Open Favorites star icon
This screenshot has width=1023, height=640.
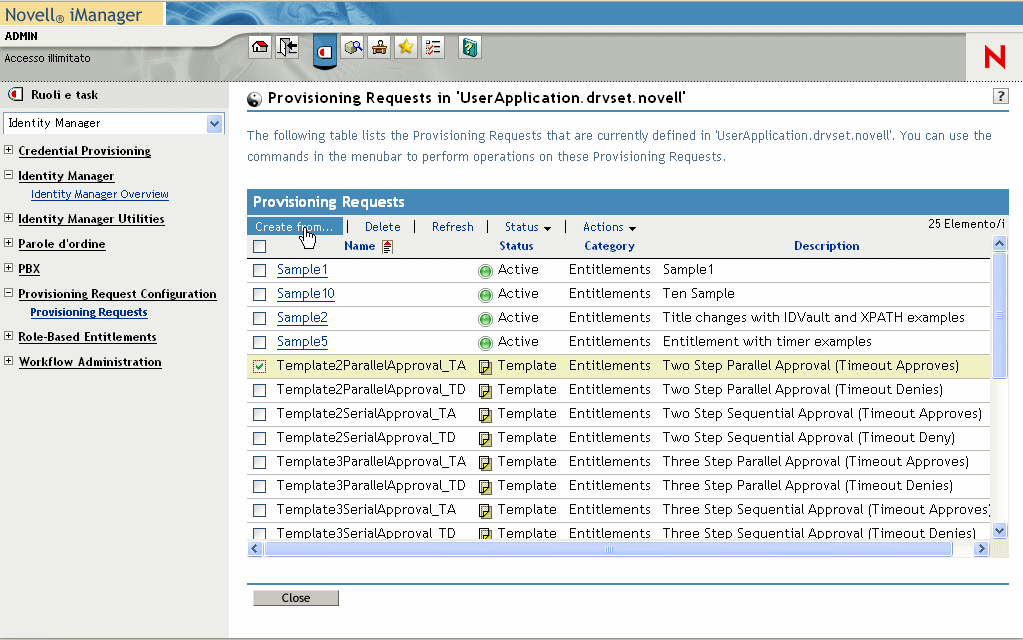[x=406, y=47]
